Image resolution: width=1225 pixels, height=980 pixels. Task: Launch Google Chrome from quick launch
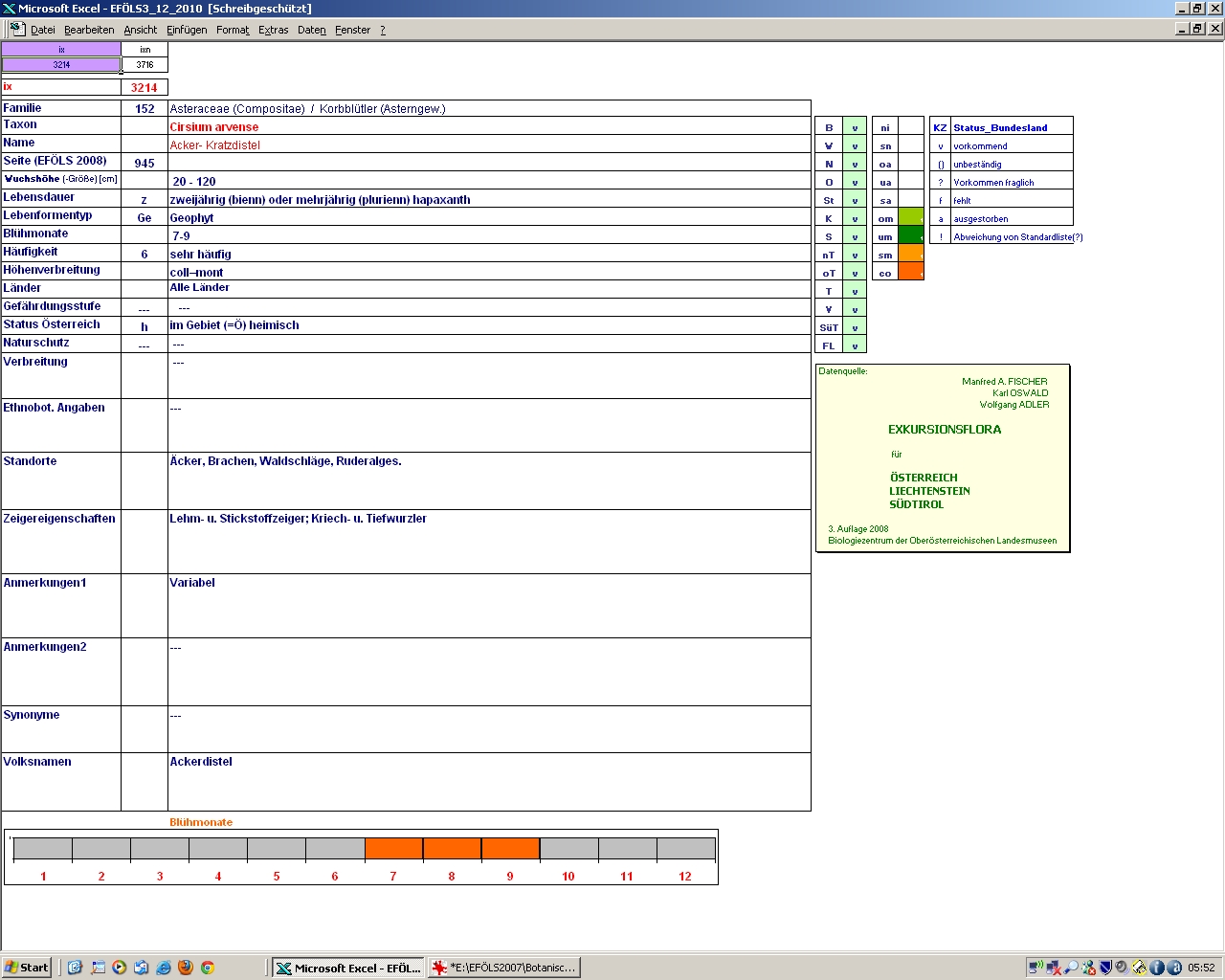click(207, 968)
